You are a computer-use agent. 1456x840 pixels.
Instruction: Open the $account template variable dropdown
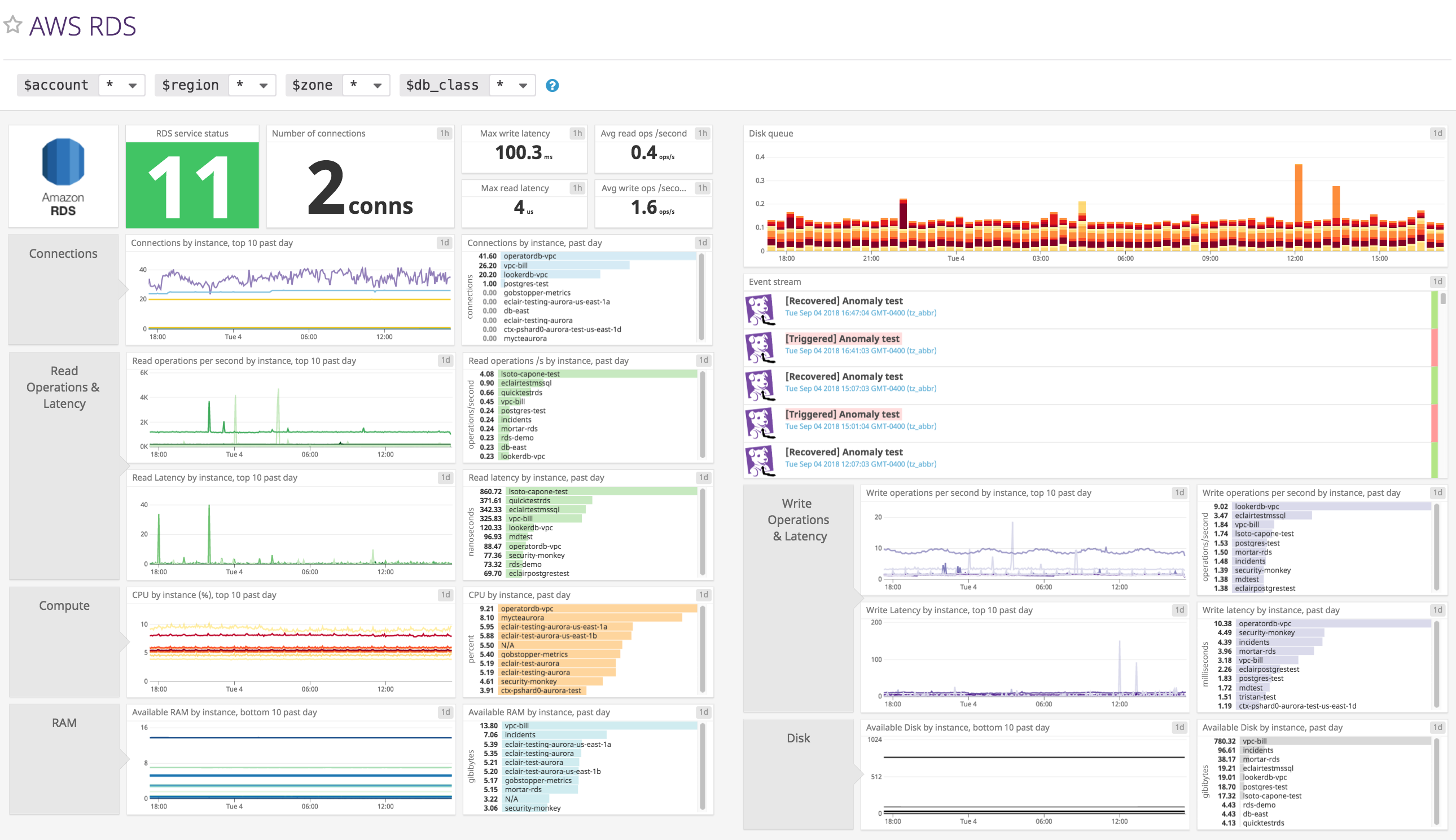[122, 85]
